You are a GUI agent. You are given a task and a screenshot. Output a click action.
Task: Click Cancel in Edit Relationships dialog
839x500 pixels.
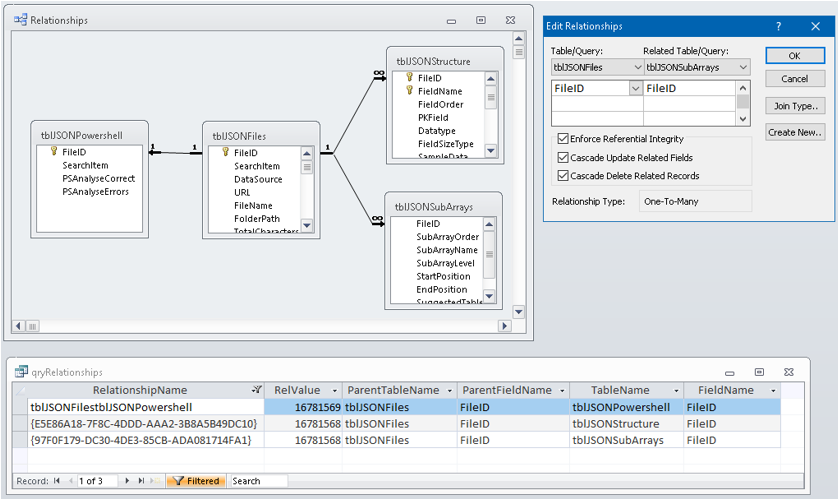coord(795,79)
